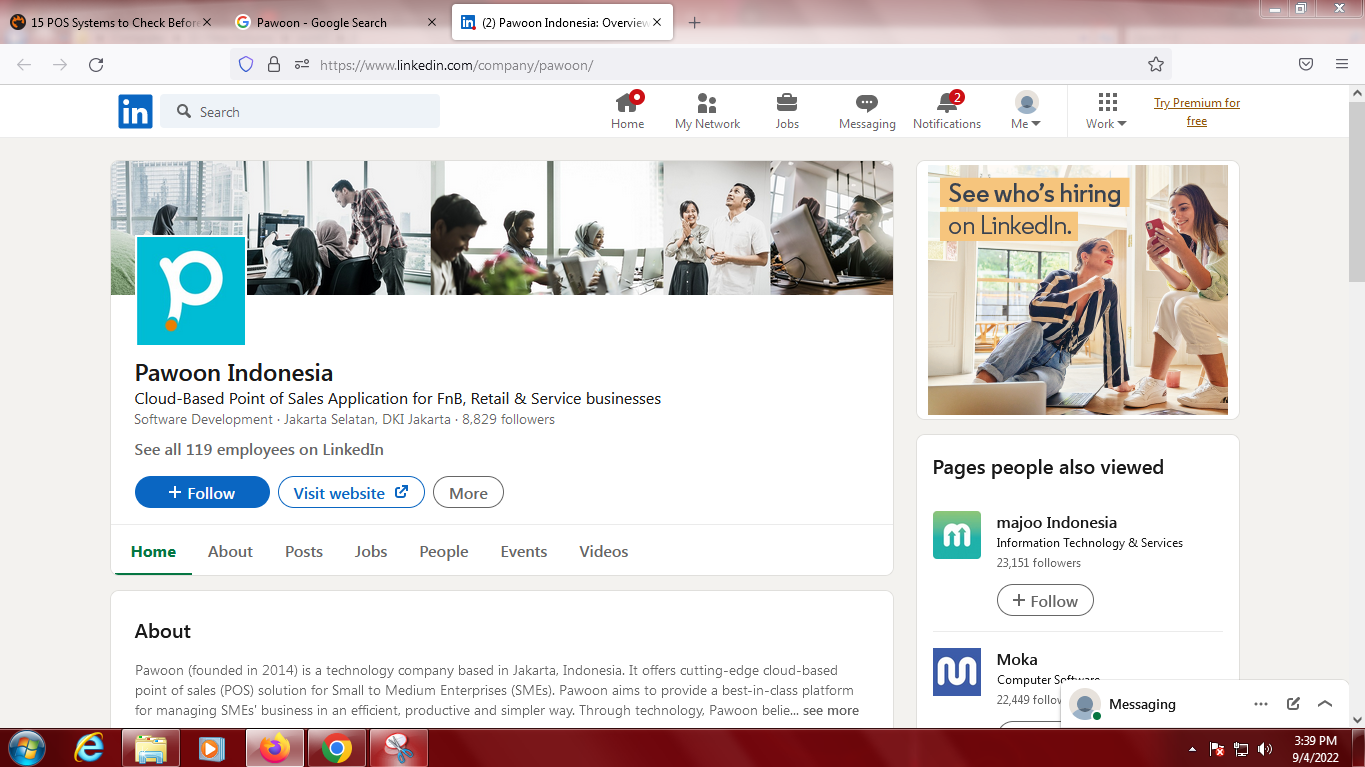Click Visit website button
1365x767 pixels.
pyautogui.click(x=351, y=492)
